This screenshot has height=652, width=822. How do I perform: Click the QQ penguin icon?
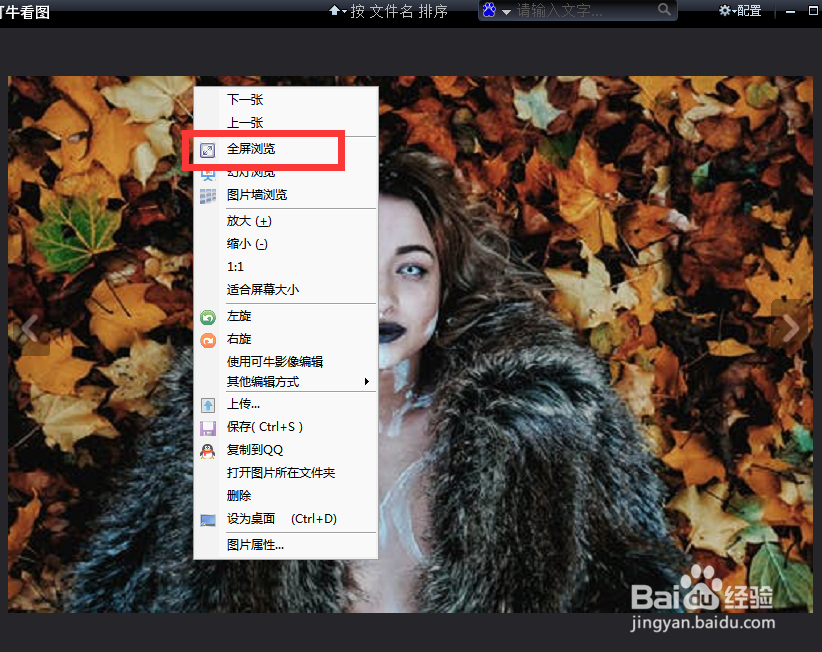pos(208,451)
